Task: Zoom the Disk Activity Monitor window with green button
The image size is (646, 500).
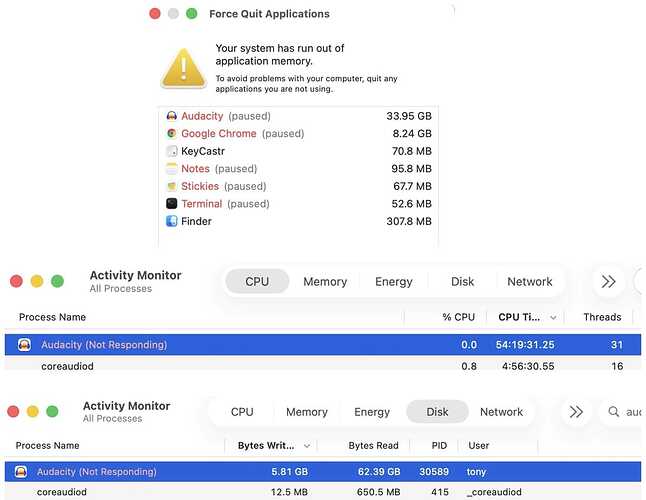Action: pyautogui.click(x=52, y=411)
